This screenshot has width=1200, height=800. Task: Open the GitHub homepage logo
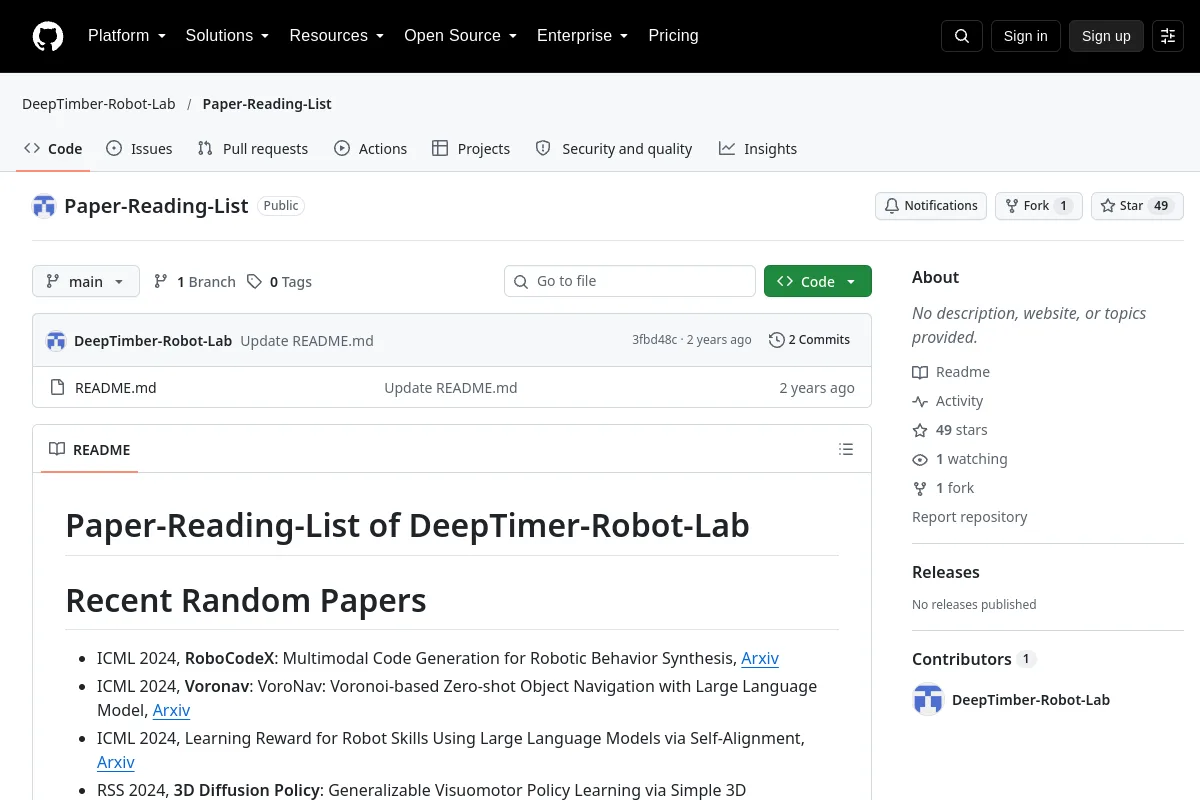click(x=48, y=36)
